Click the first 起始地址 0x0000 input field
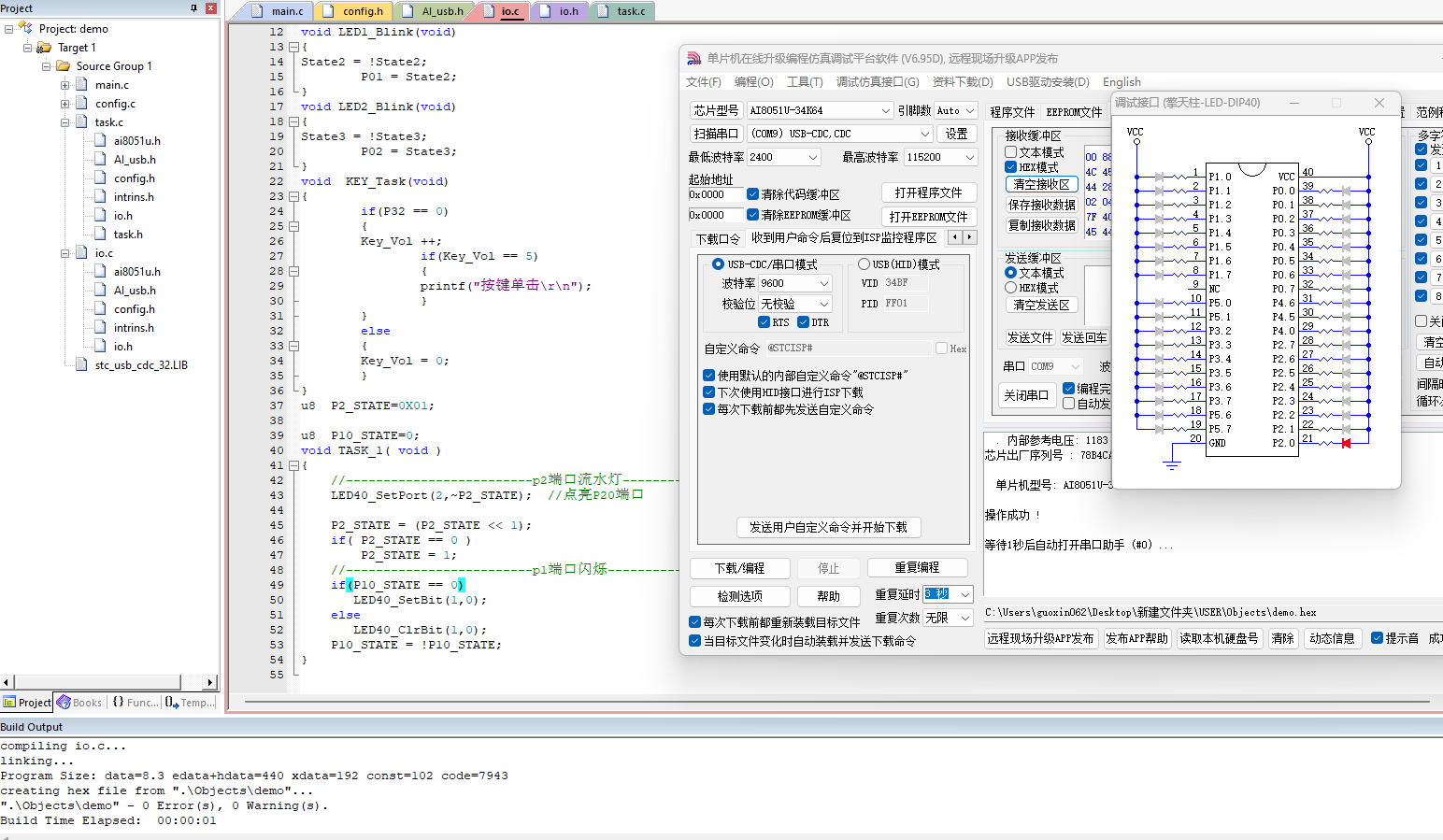The height and width of the screenshot is (840, 1443). click(x=716, y=194)
